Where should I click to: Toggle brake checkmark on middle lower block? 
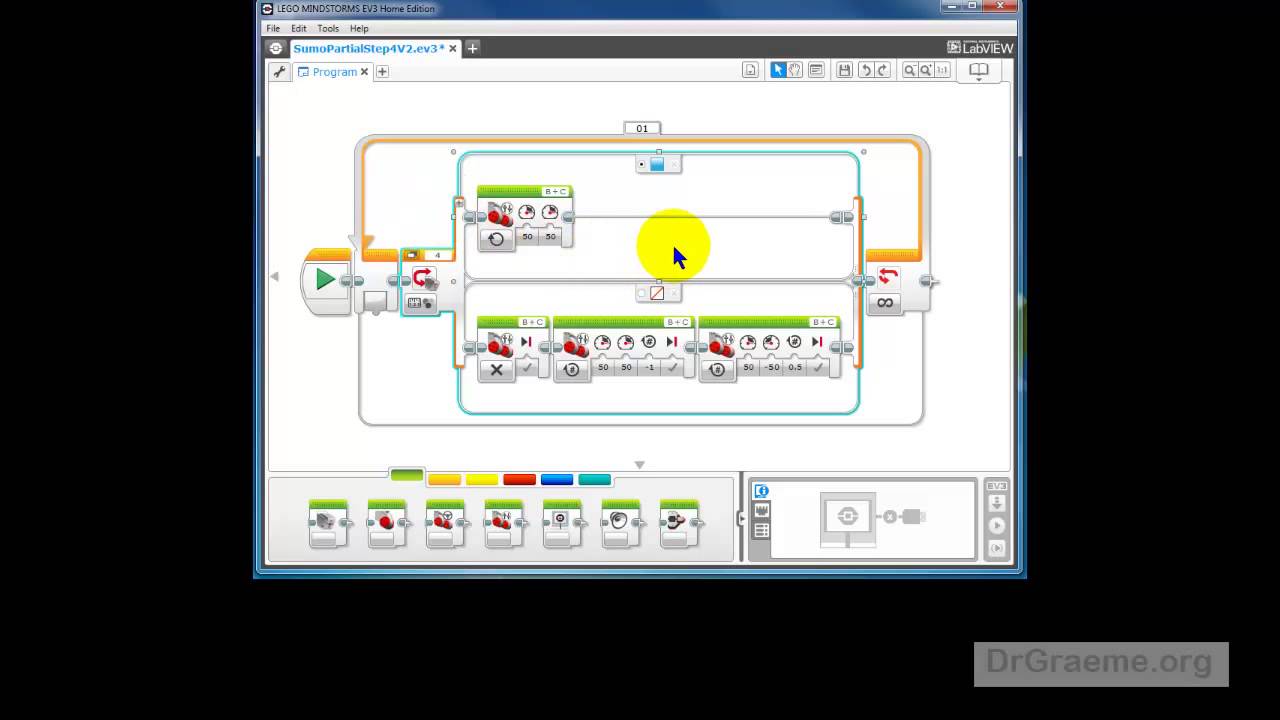click(672, 367)
